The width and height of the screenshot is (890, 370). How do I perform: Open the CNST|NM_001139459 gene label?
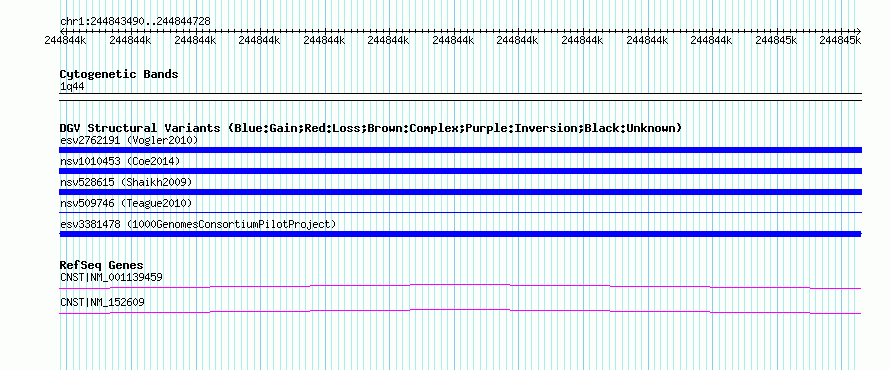[111, 278]
